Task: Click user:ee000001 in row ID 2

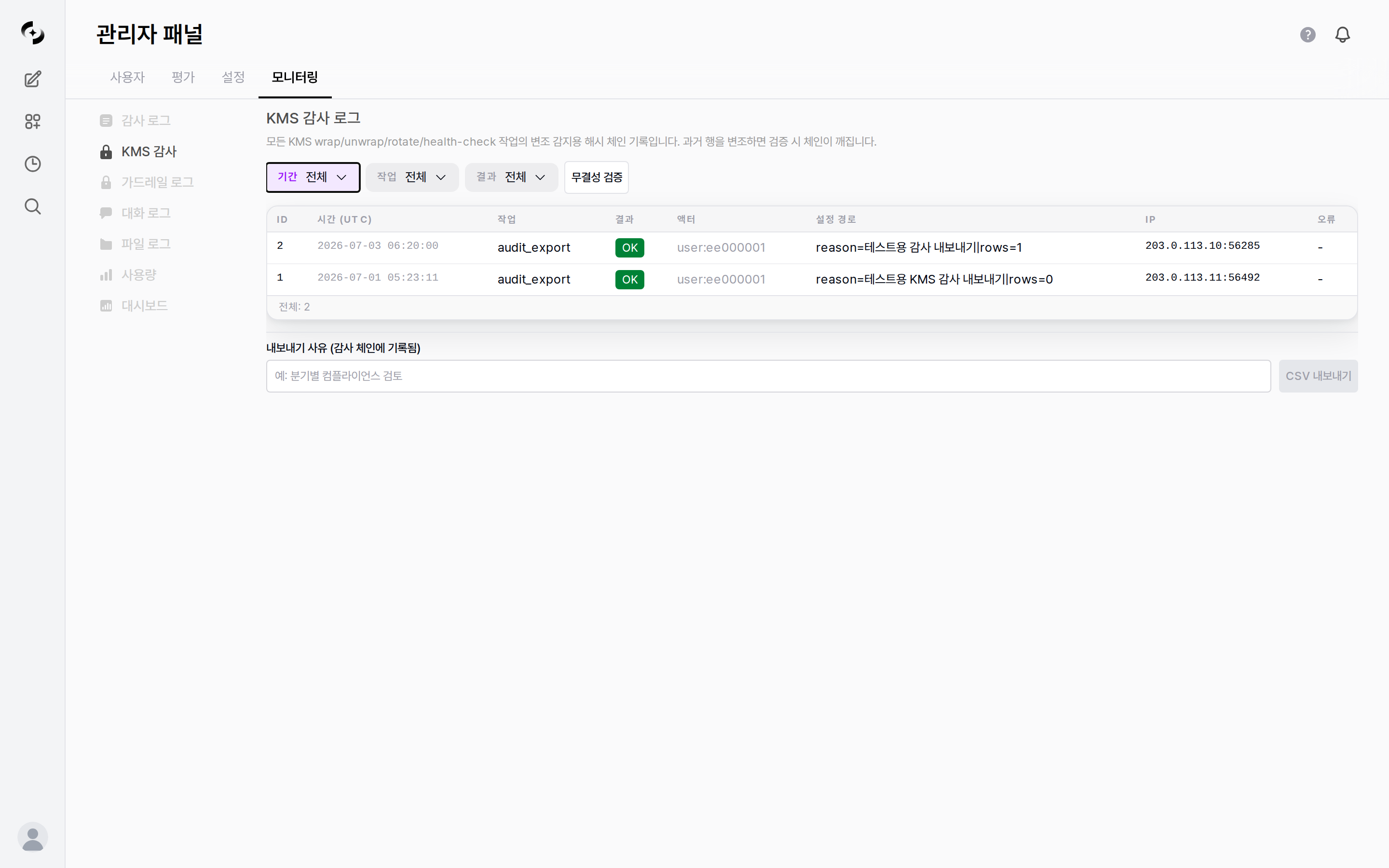Action: click(721, 247)
